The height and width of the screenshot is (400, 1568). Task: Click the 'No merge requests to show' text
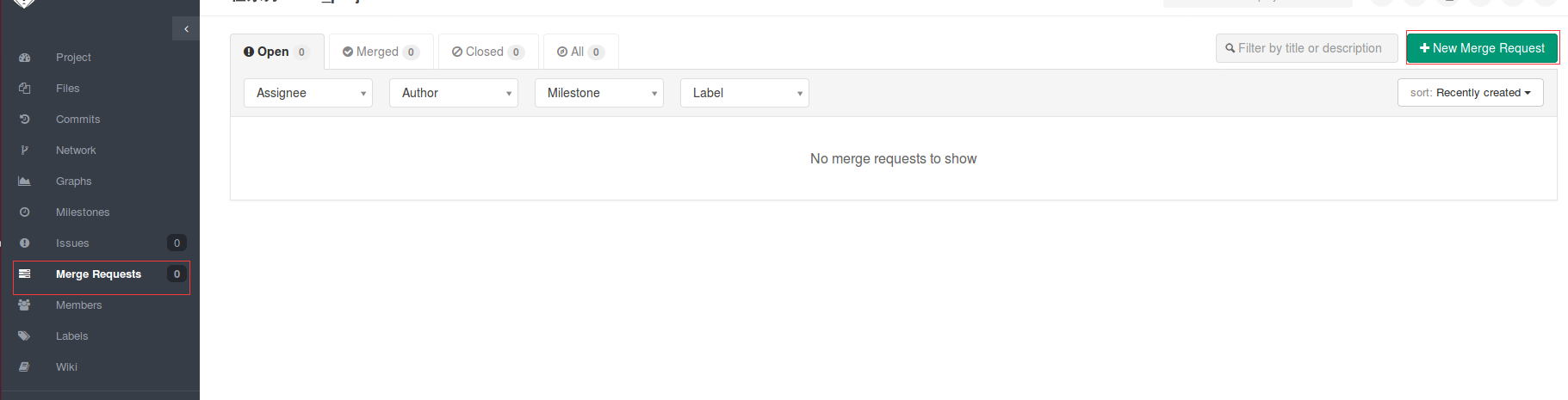pyautogui.click(x=893, y=159)
